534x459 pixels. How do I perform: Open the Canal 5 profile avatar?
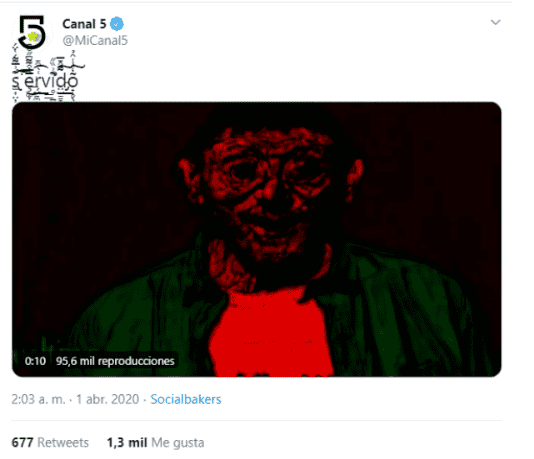pos(32,32)
